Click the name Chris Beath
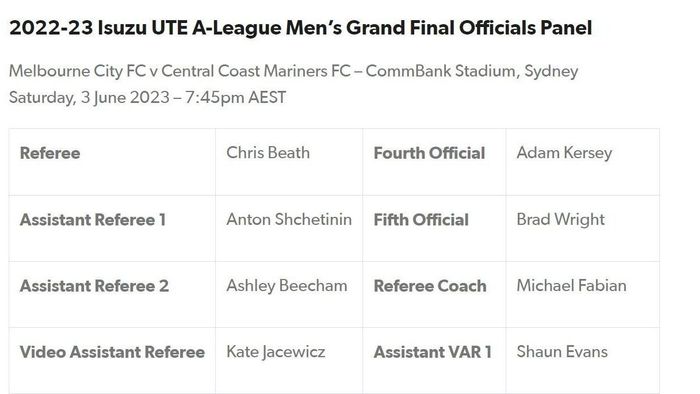The width and height of the screenshot is (700, 394). click(268, 153)
